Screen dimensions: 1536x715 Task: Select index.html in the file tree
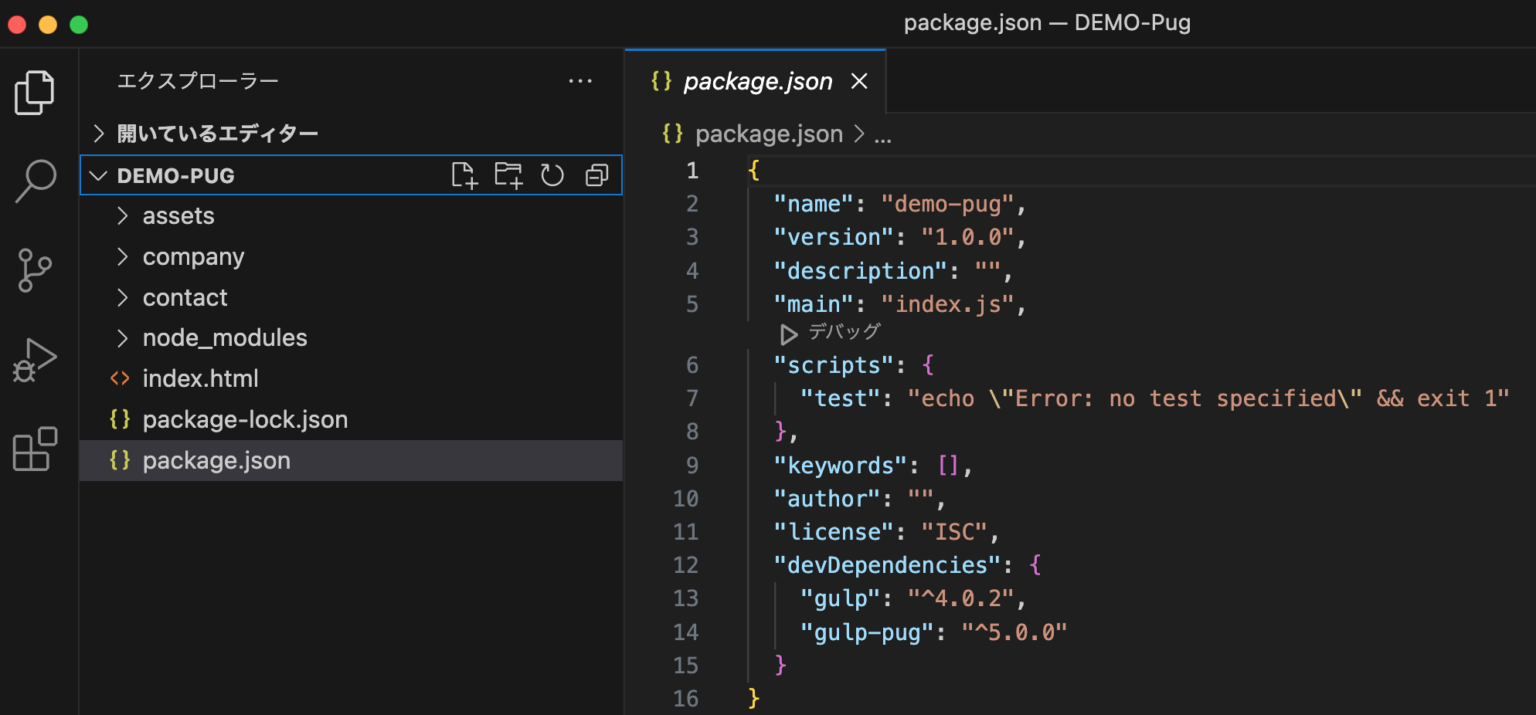pos(200,378)
